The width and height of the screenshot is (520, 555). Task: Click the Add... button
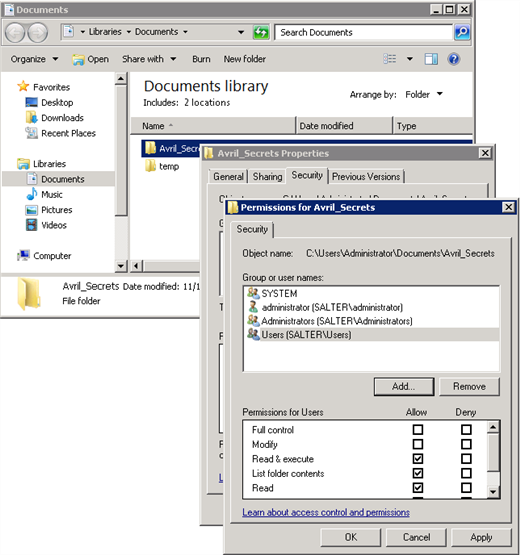pos(404,387)
